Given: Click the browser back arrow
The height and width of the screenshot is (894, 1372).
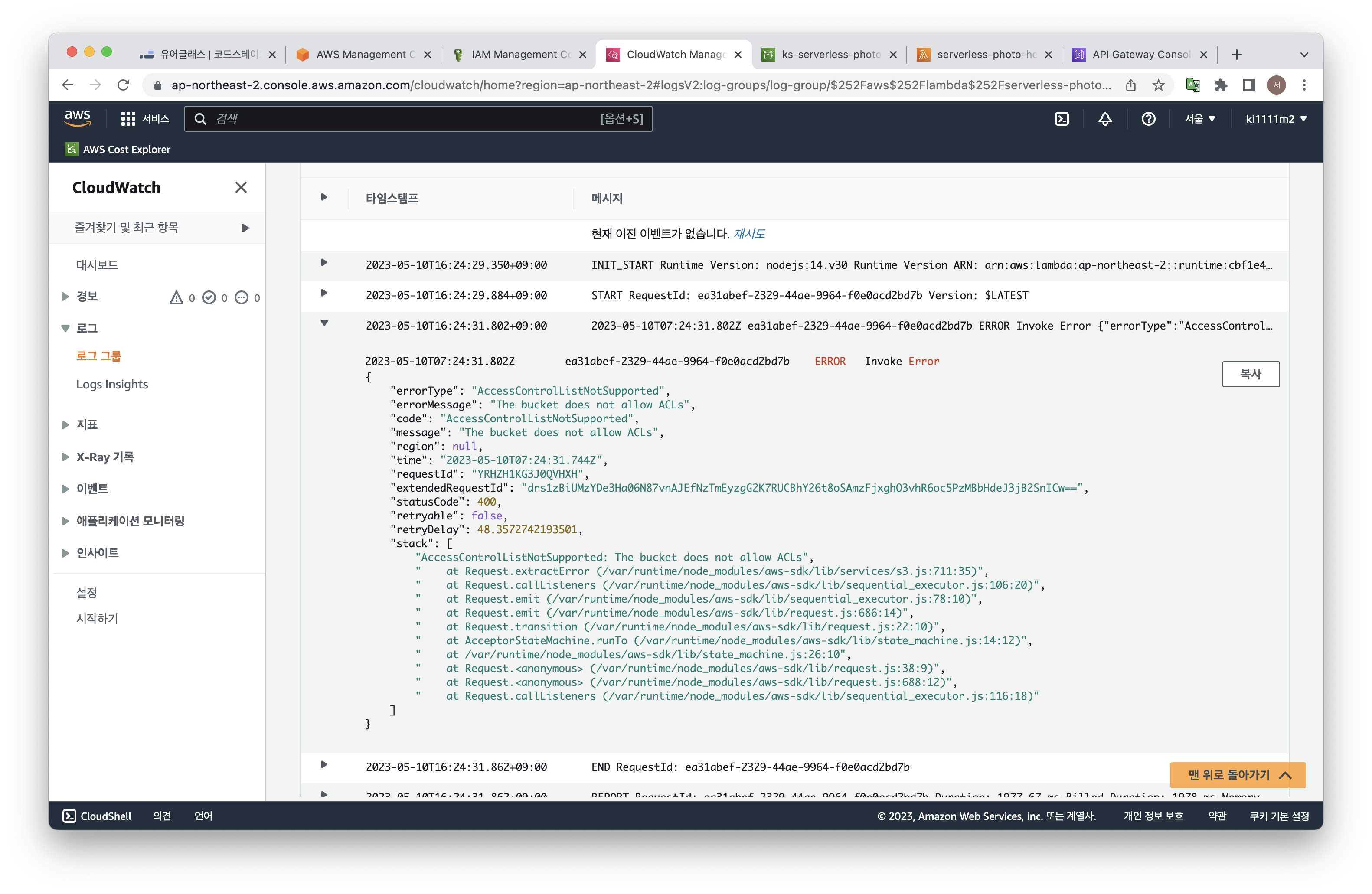Looking at the screenshot, I should tap(68, 85).
